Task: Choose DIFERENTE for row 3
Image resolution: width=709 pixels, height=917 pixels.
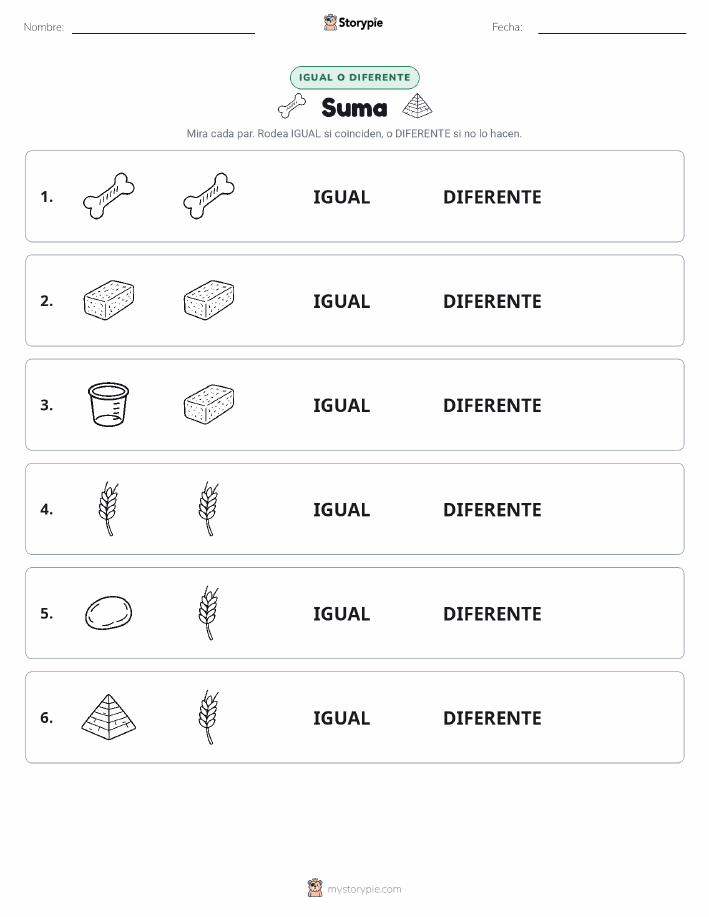Action: point(492,405)
